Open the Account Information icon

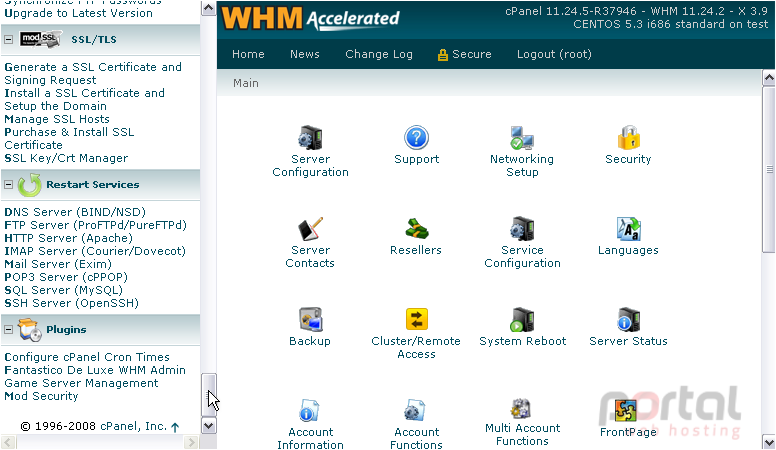(x=310, y=410)
